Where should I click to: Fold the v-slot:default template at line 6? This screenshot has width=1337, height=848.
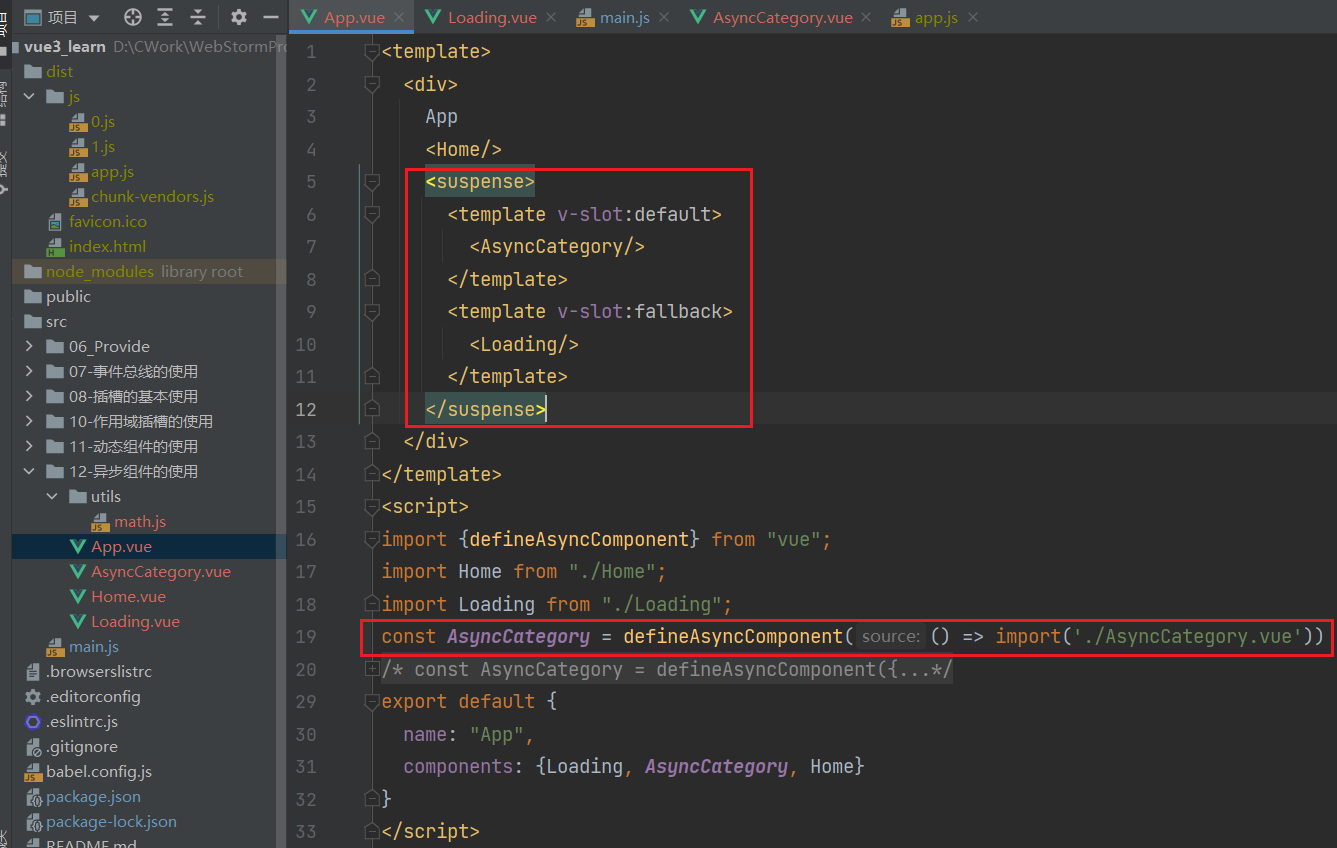click(372, 215)
